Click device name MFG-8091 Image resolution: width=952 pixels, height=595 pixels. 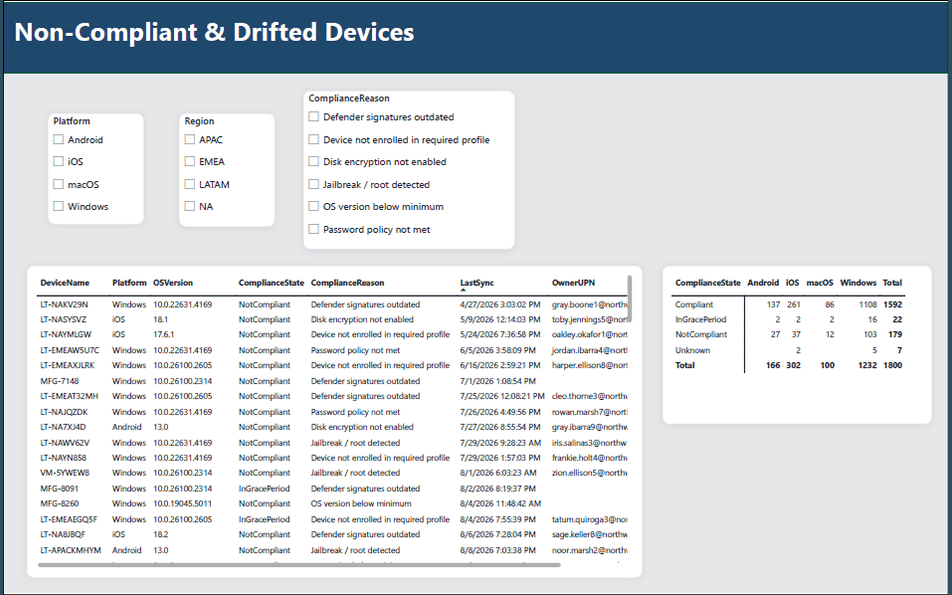click(60, 489)
